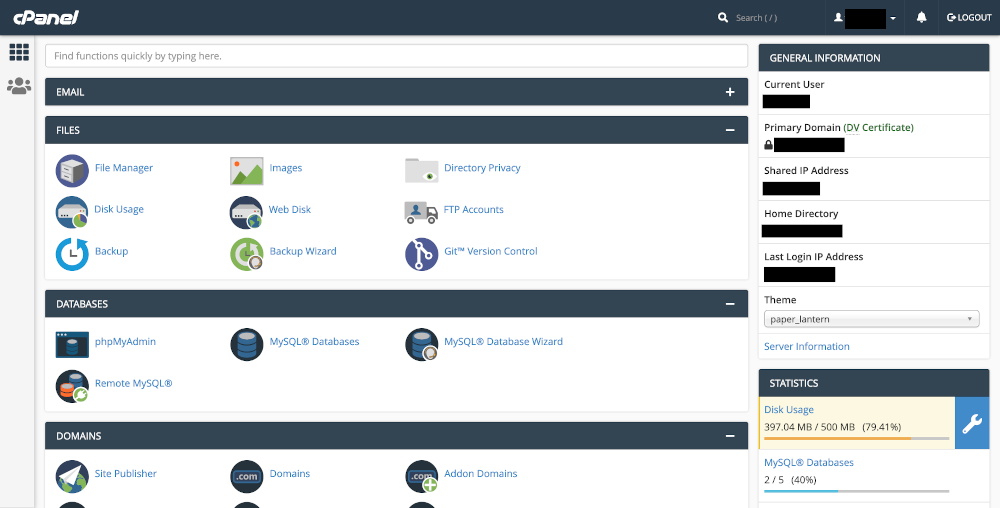Screen dimensions: 1000x508
Task: Open the Server Information link
Action: [807, 347]
